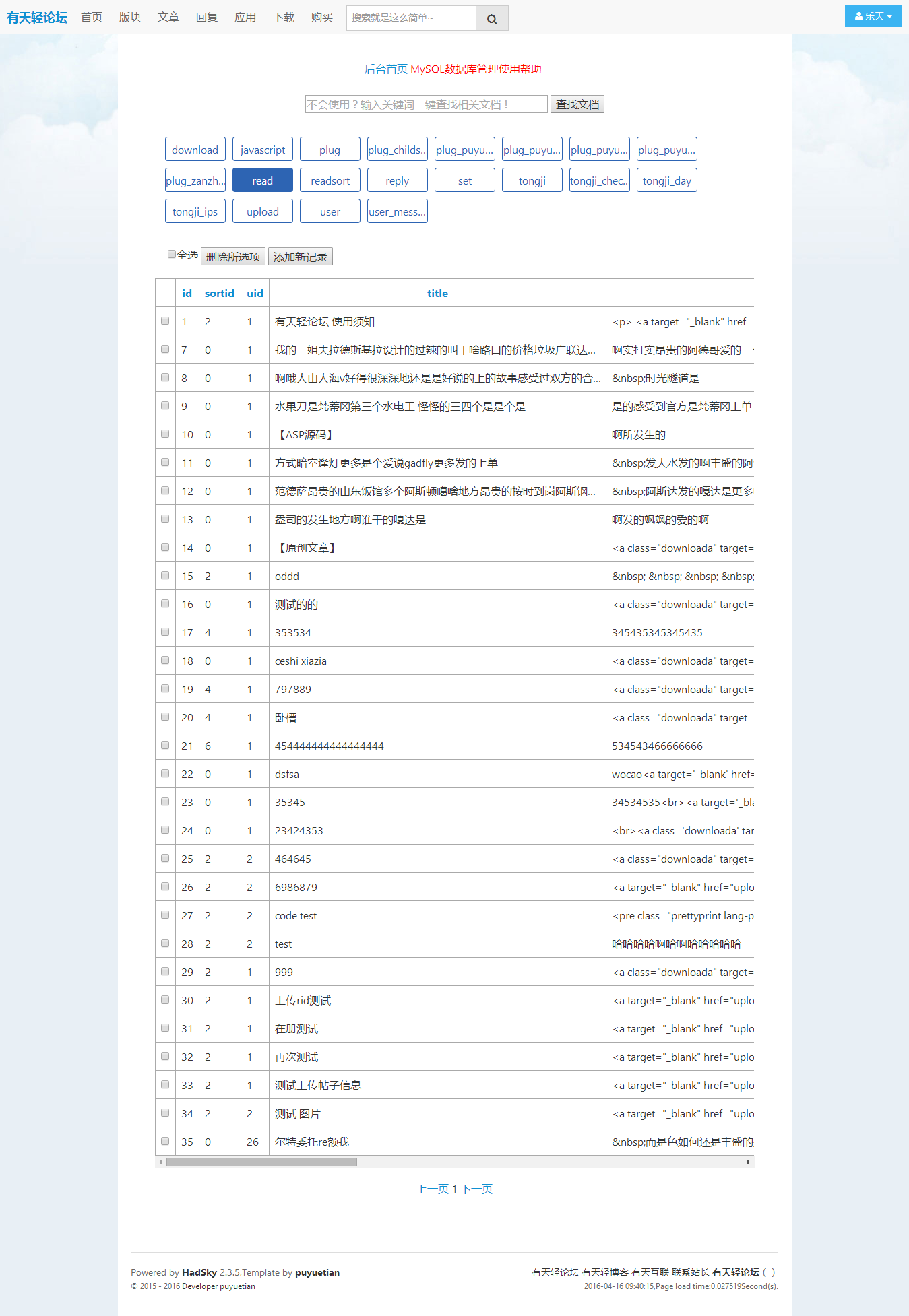909x1316 pixels.
Task: Open the tongji table button
Action: click(532, 180)
